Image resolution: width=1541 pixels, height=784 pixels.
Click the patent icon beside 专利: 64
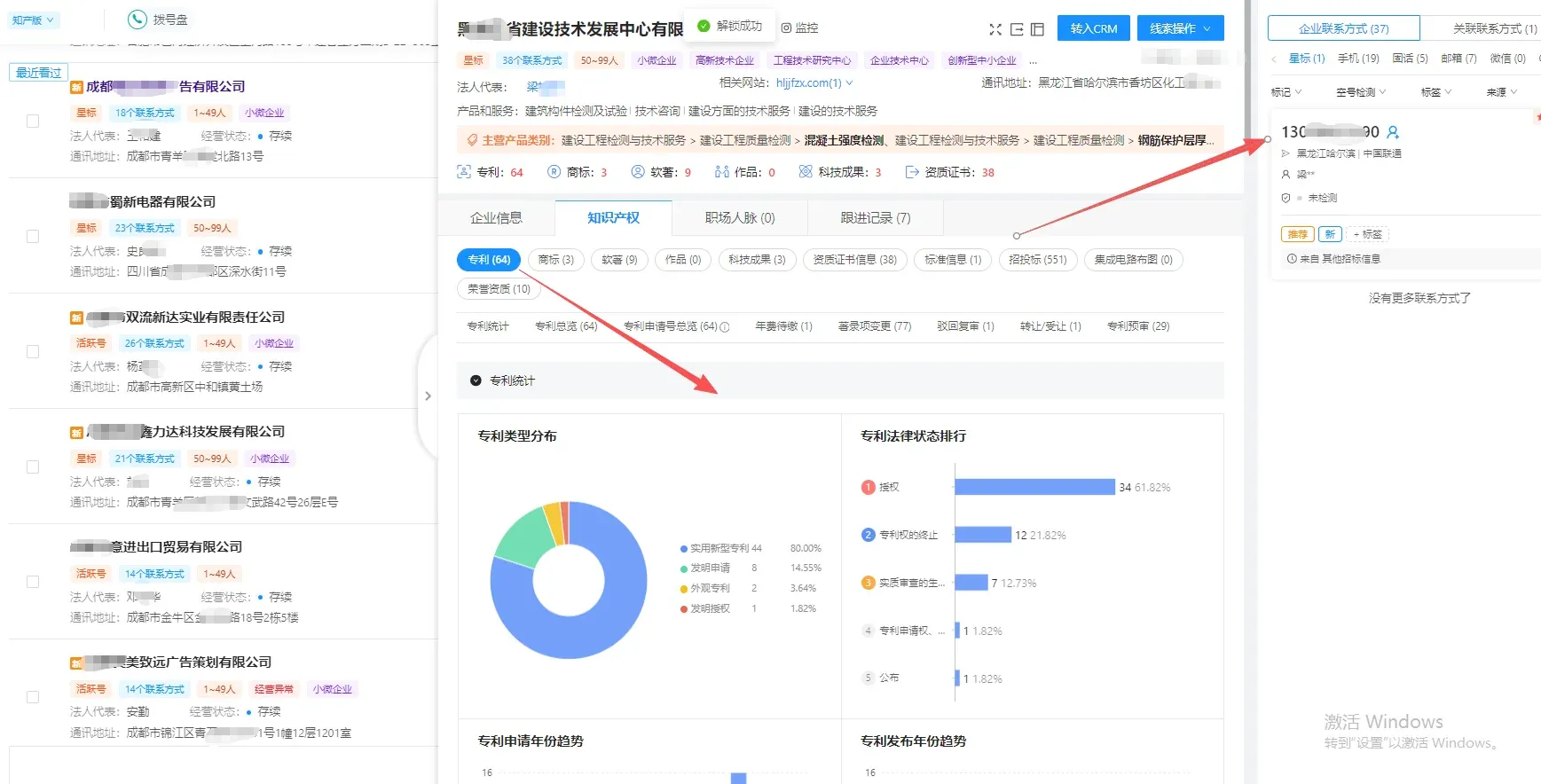[463, 172]
